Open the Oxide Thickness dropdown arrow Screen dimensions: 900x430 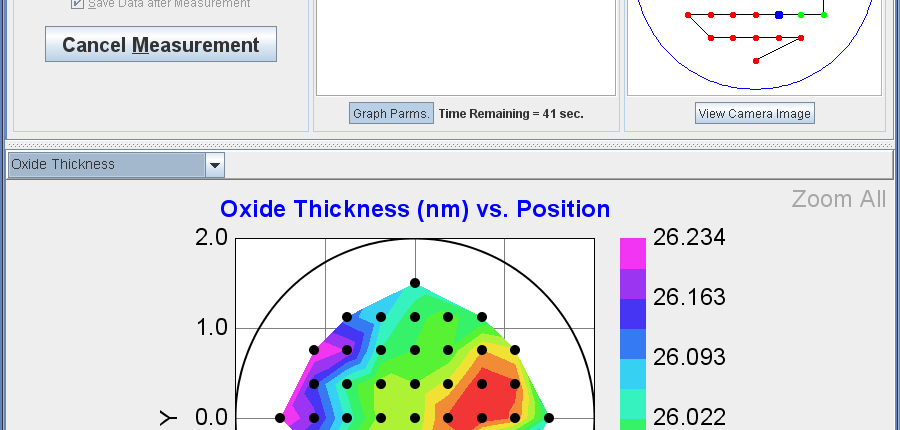[x=215, y=165]
